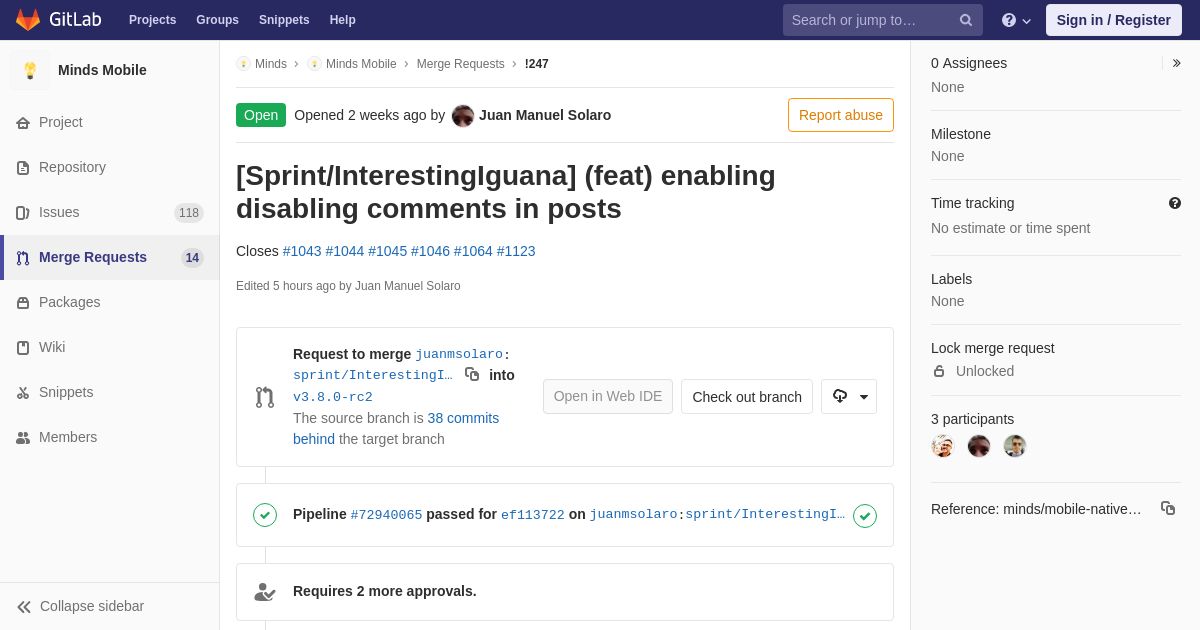1200x630 pixels.
Task: Collapse the left sidebar
Action: [x=80, y=606]
